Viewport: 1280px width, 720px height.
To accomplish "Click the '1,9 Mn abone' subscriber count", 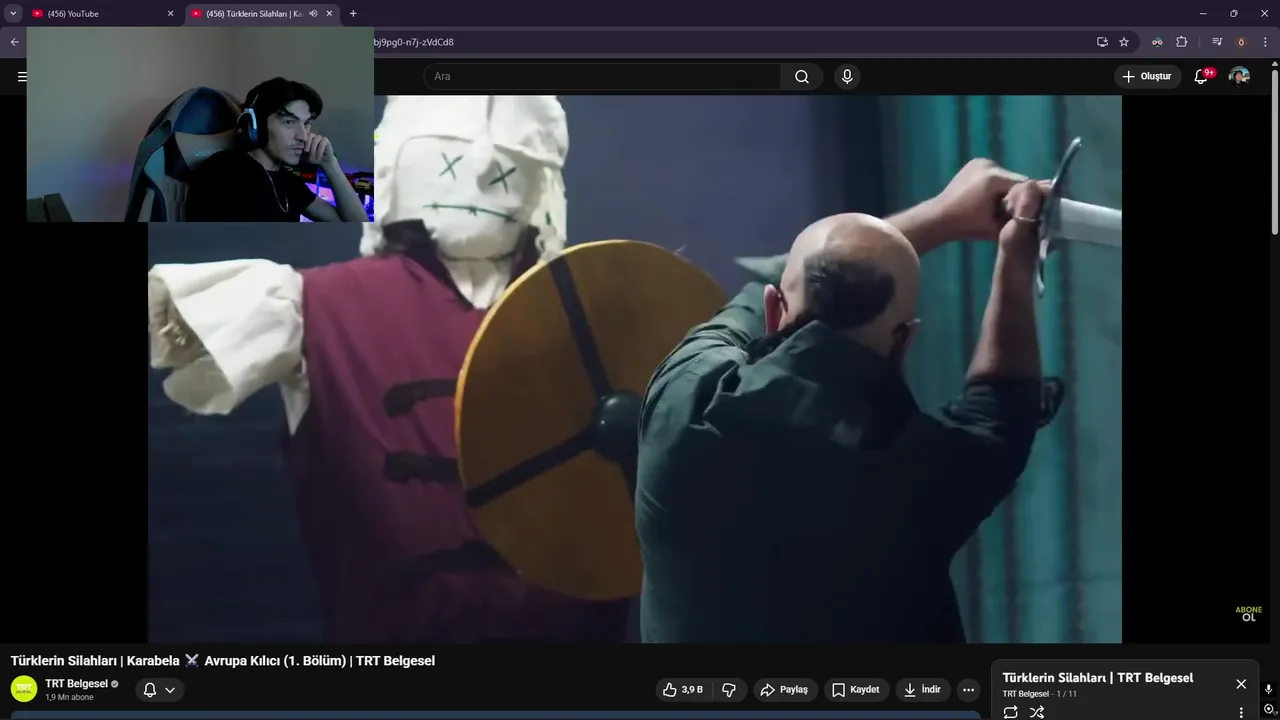I will 69,698.
